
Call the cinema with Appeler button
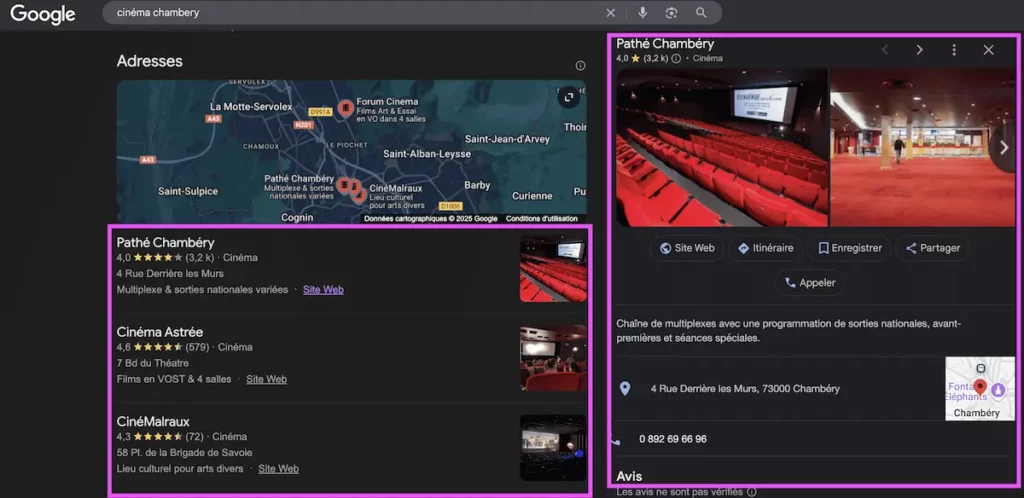coord(810,283)
